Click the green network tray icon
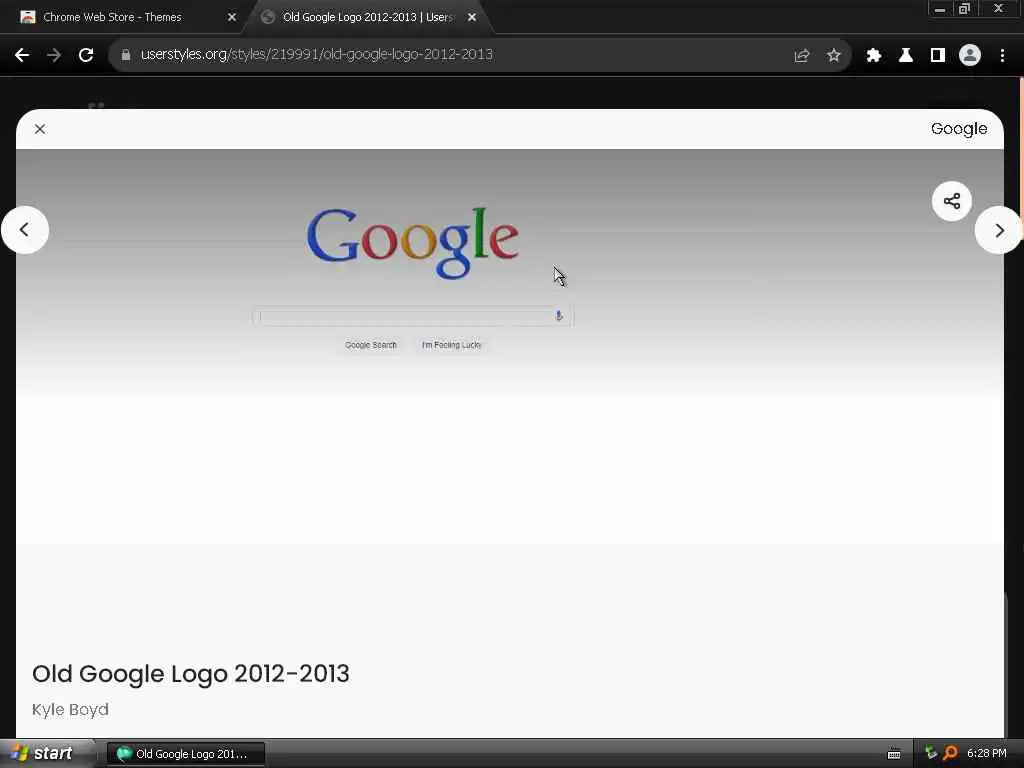1024x768 pixels. coord(931,754)
